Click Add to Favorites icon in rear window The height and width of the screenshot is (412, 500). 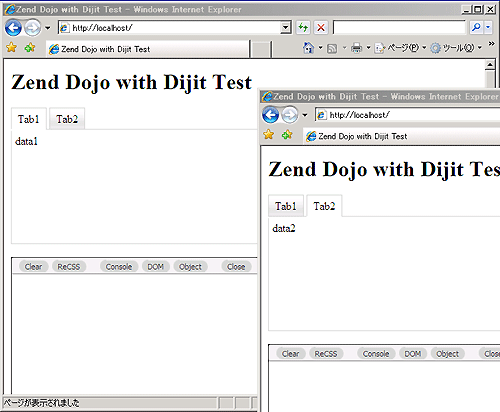pyautogui.click(x=30, y=48)
